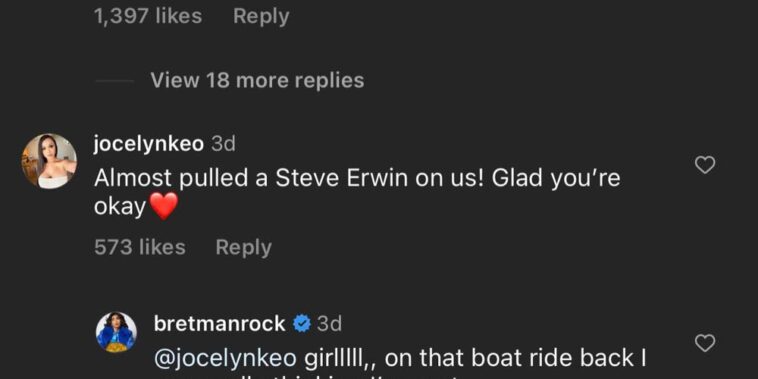Click bretmanrock's blue verified badge
758x379 pixels.
pos(302,323)
